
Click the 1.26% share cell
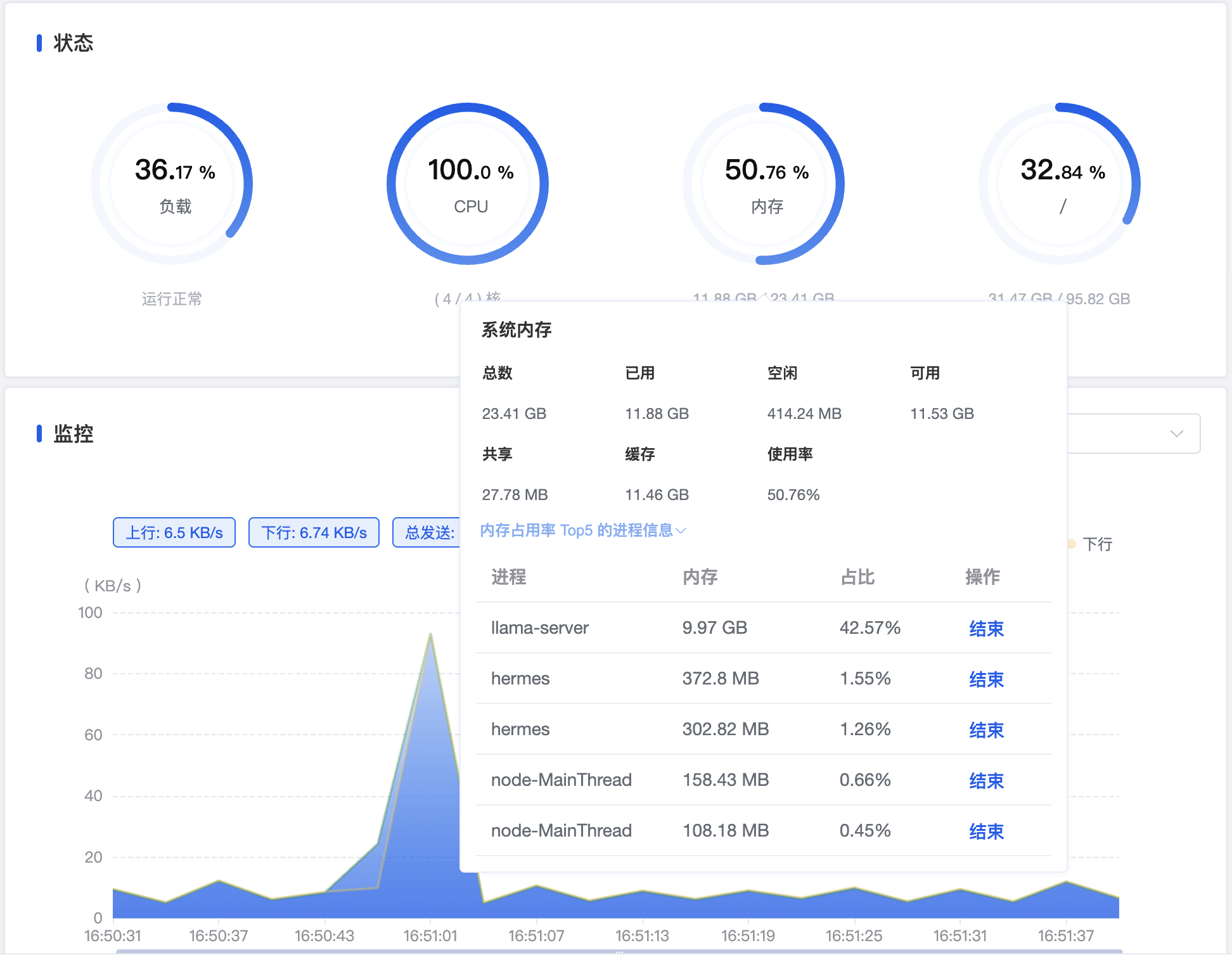coord(865,729)
